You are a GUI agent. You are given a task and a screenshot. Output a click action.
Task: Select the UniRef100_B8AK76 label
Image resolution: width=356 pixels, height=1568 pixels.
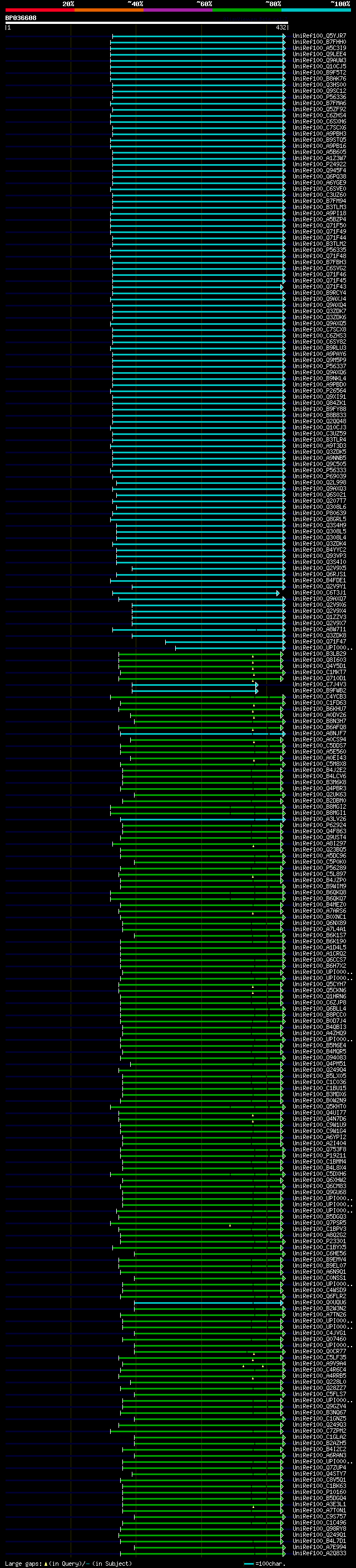pos(319,78)
